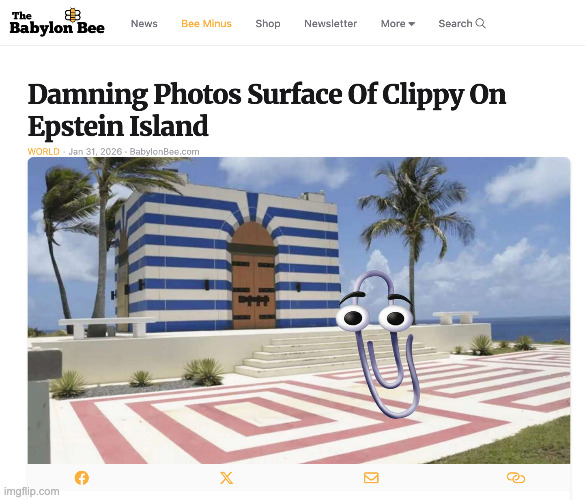Go to Bee Minus page
This screenshot has width=585, height=500.
pos(206,24)
